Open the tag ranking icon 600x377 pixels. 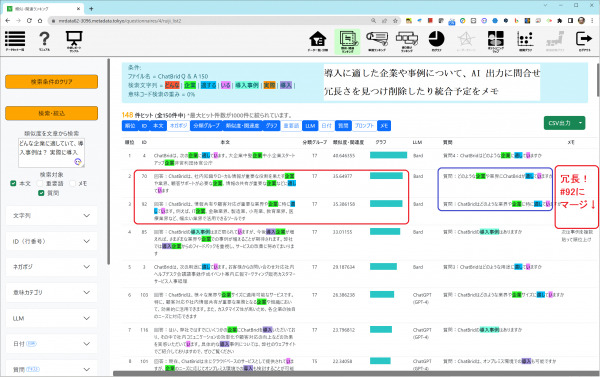(377, 41)
